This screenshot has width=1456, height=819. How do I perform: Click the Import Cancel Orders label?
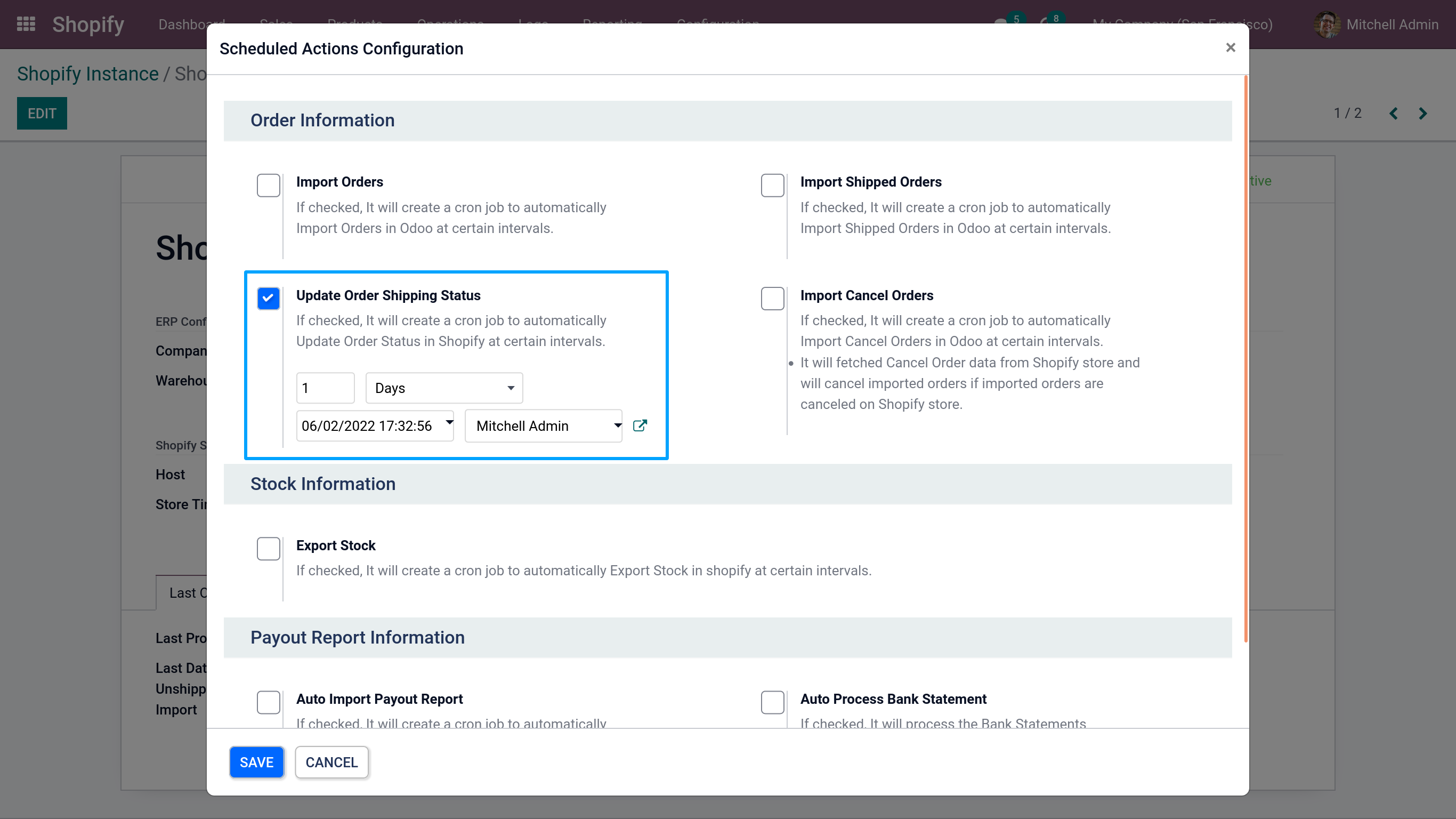point(867,295)
